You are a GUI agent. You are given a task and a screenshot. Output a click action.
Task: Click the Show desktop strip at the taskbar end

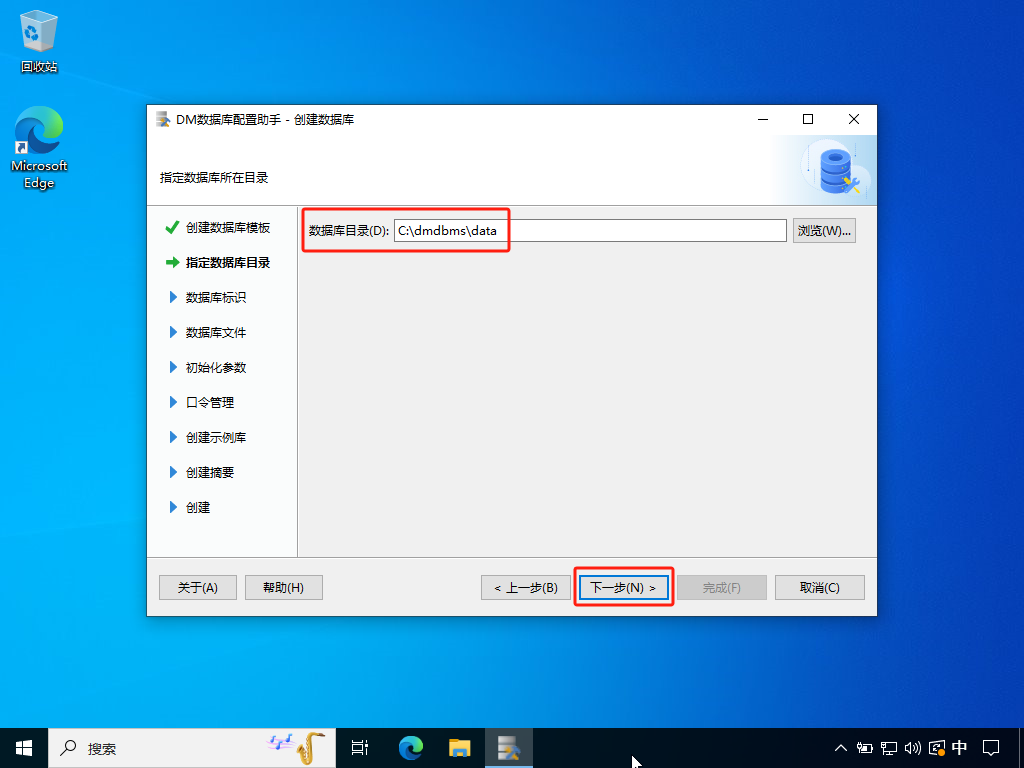1021,748
